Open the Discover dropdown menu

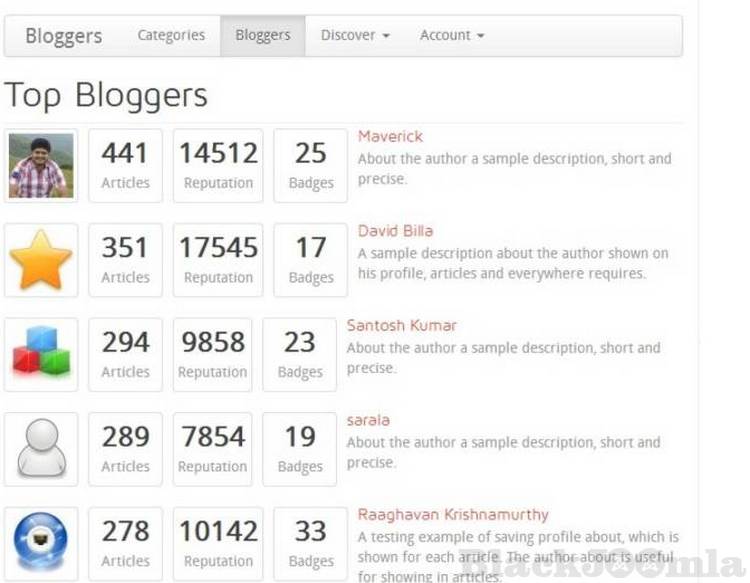[x=355, y=35]
